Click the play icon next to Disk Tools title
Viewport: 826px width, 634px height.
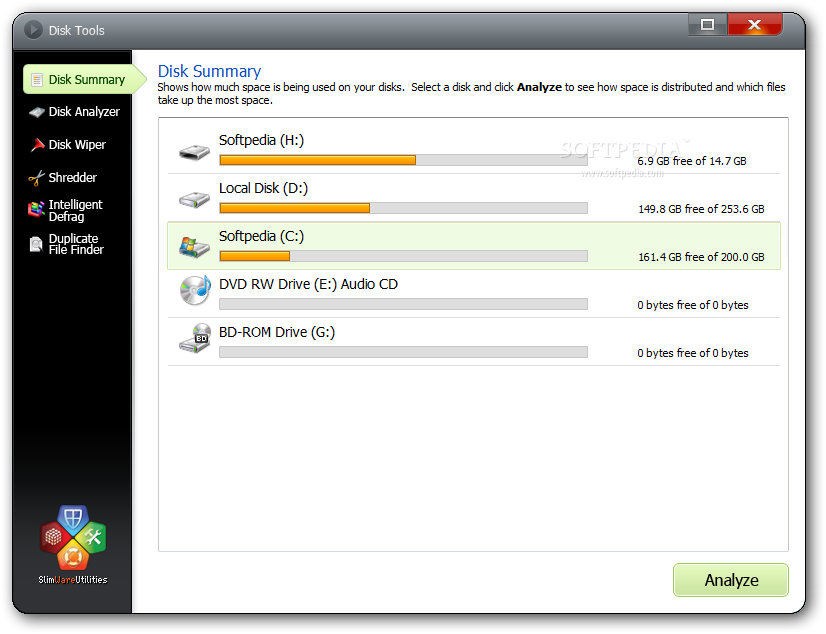click(x=33, y=29)
